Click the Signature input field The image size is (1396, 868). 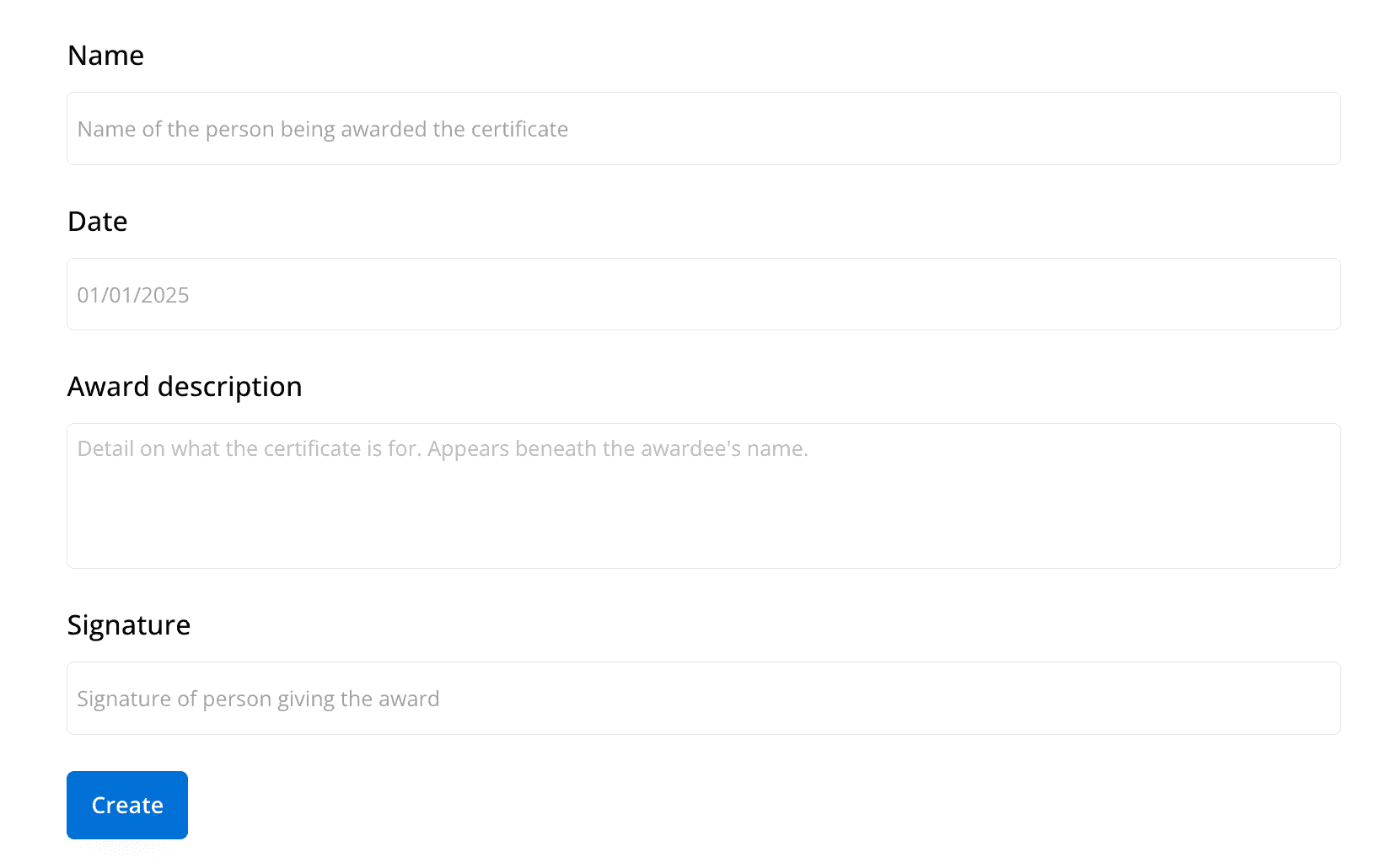(703, 698)
